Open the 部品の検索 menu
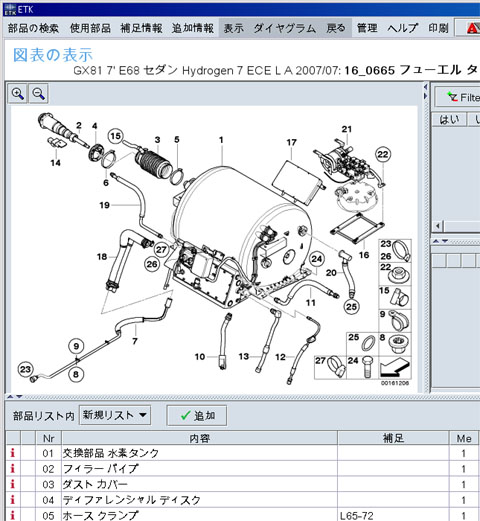The height and width of the screenshot is (521, 480). click(x=33, y=28)
